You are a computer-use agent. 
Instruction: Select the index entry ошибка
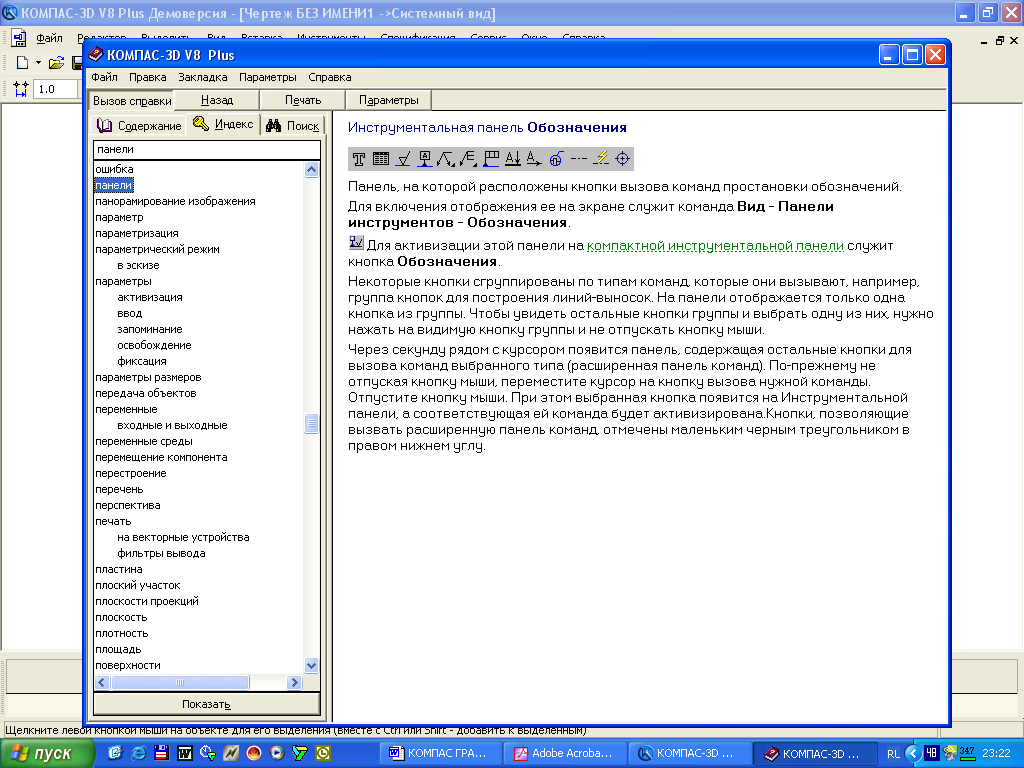point(114,169)
